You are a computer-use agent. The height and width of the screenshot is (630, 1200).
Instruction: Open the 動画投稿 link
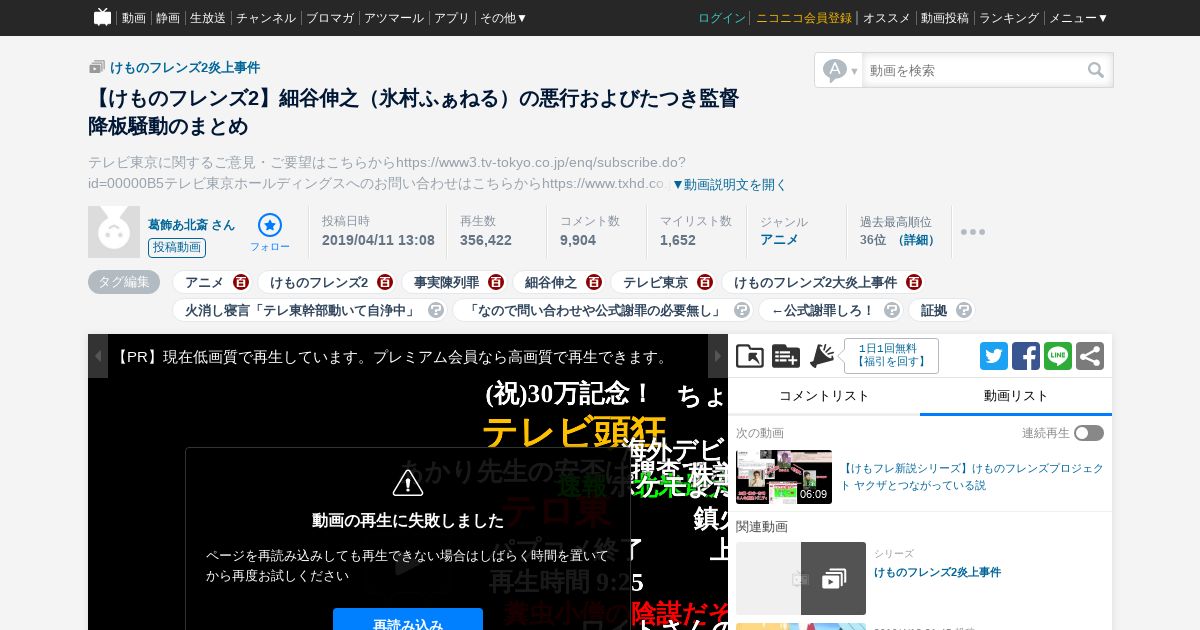click(945, 18)
